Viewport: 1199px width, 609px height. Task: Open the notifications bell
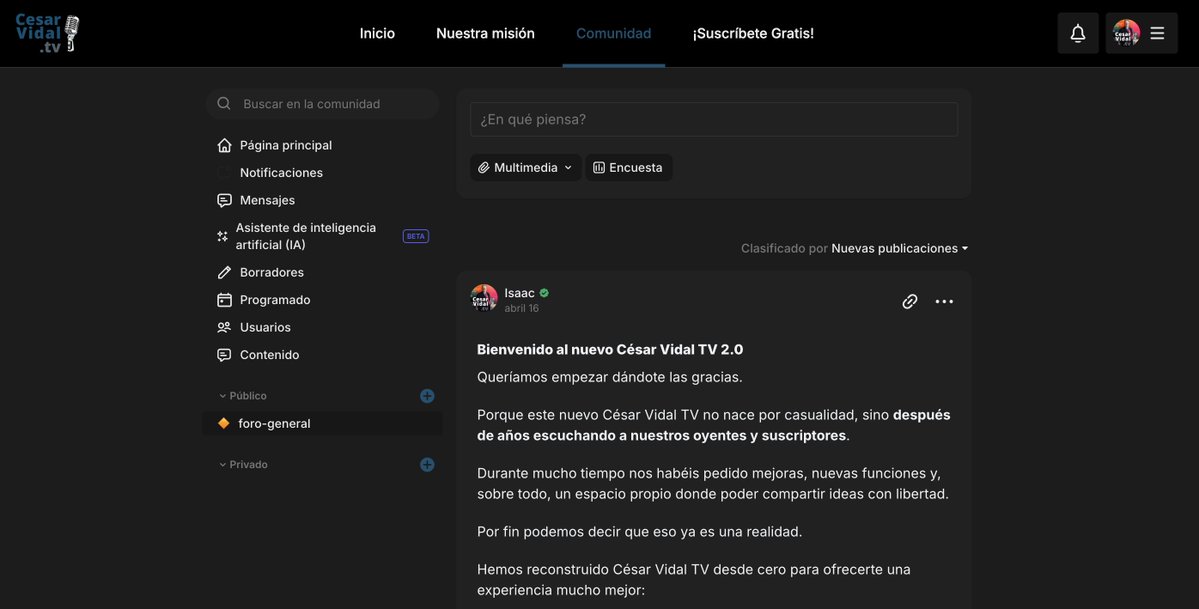pos(1077,34)
